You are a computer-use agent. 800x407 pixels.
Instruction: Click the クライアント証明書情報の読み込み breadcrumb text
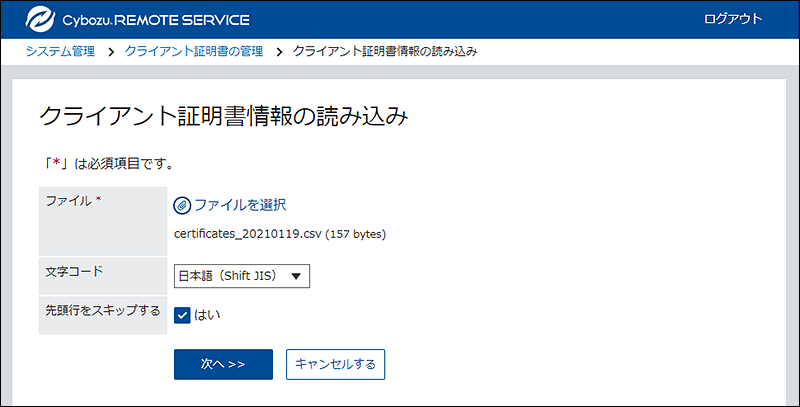pyautogui.click(x=385, y=52)
